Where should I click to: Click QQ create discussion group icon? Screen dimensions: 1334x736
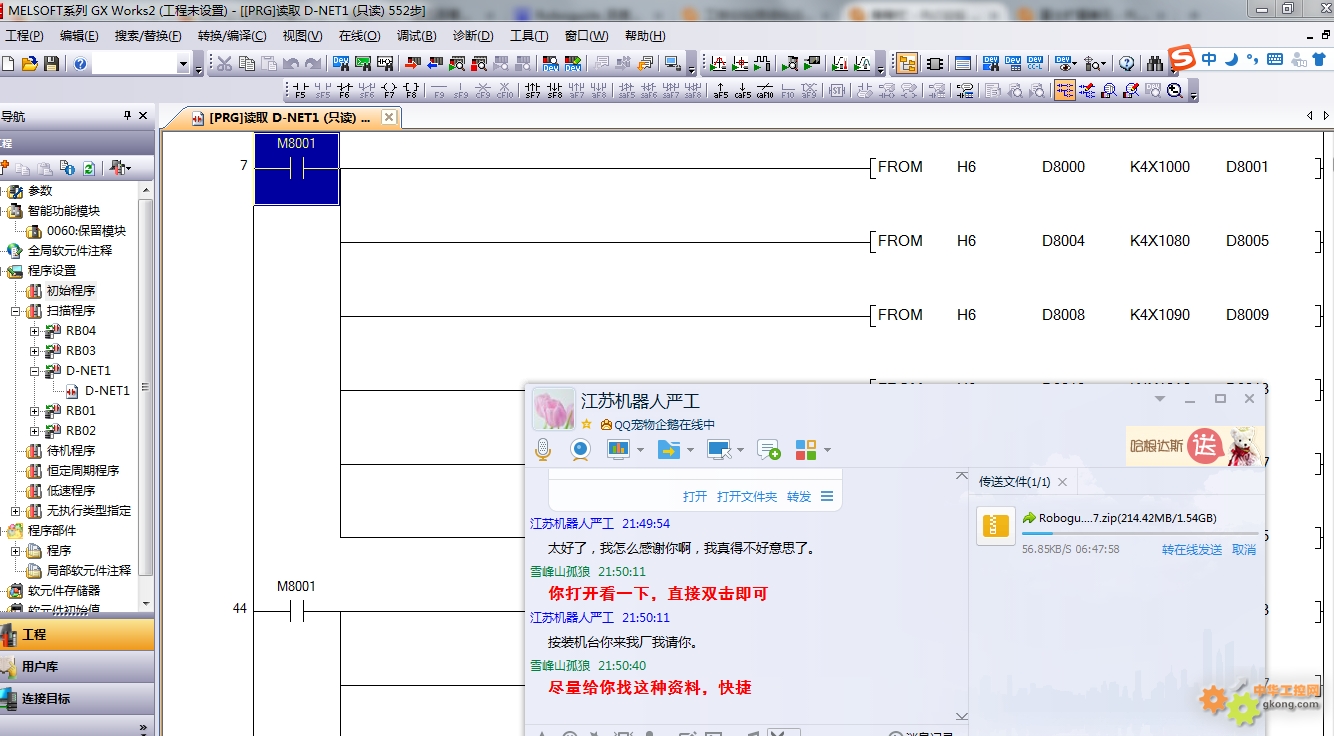[768, 450]
